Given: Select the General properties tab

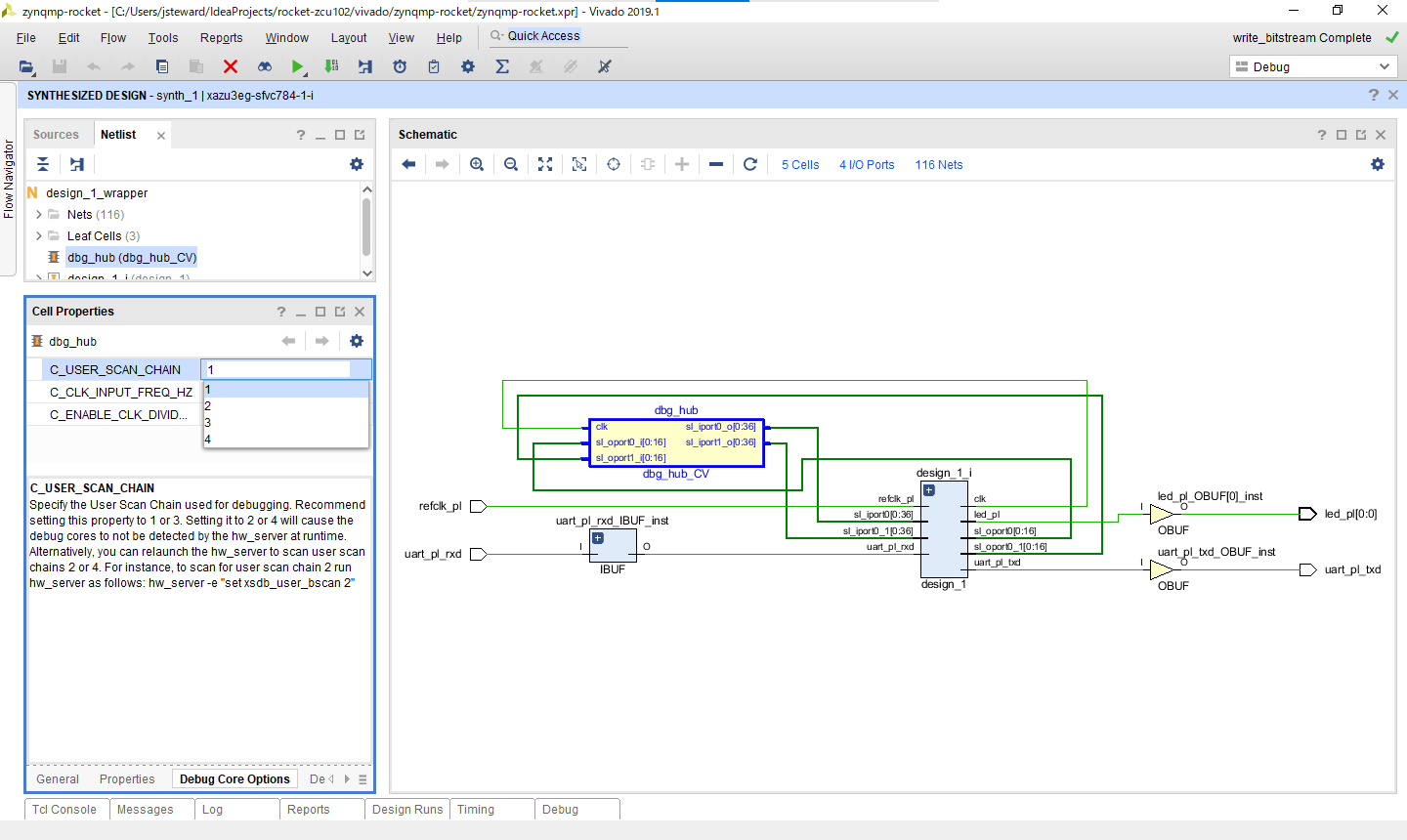Looking at the screenshot, I should [x=58, y=779].
